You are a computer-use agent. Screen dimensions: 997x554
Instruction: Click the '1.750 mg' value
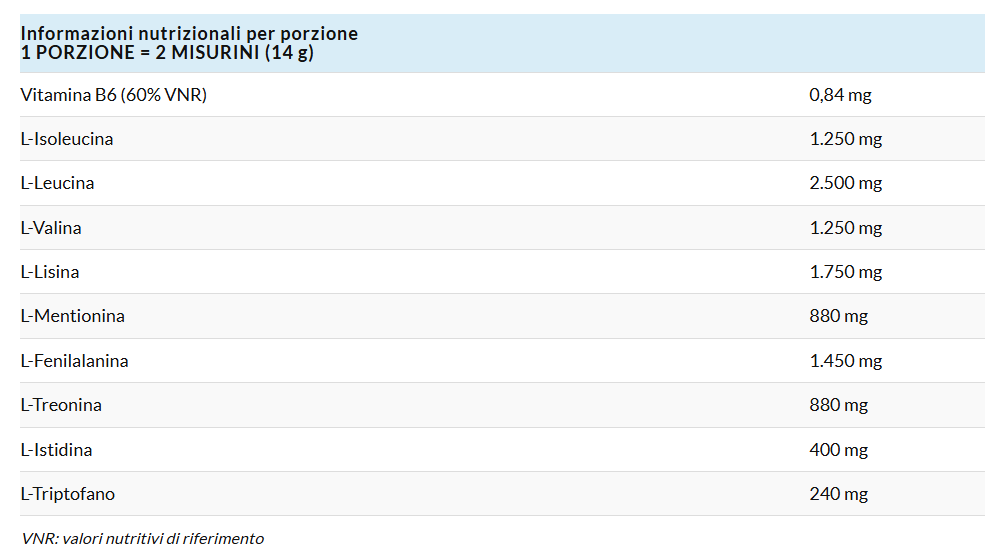(845, 272)
